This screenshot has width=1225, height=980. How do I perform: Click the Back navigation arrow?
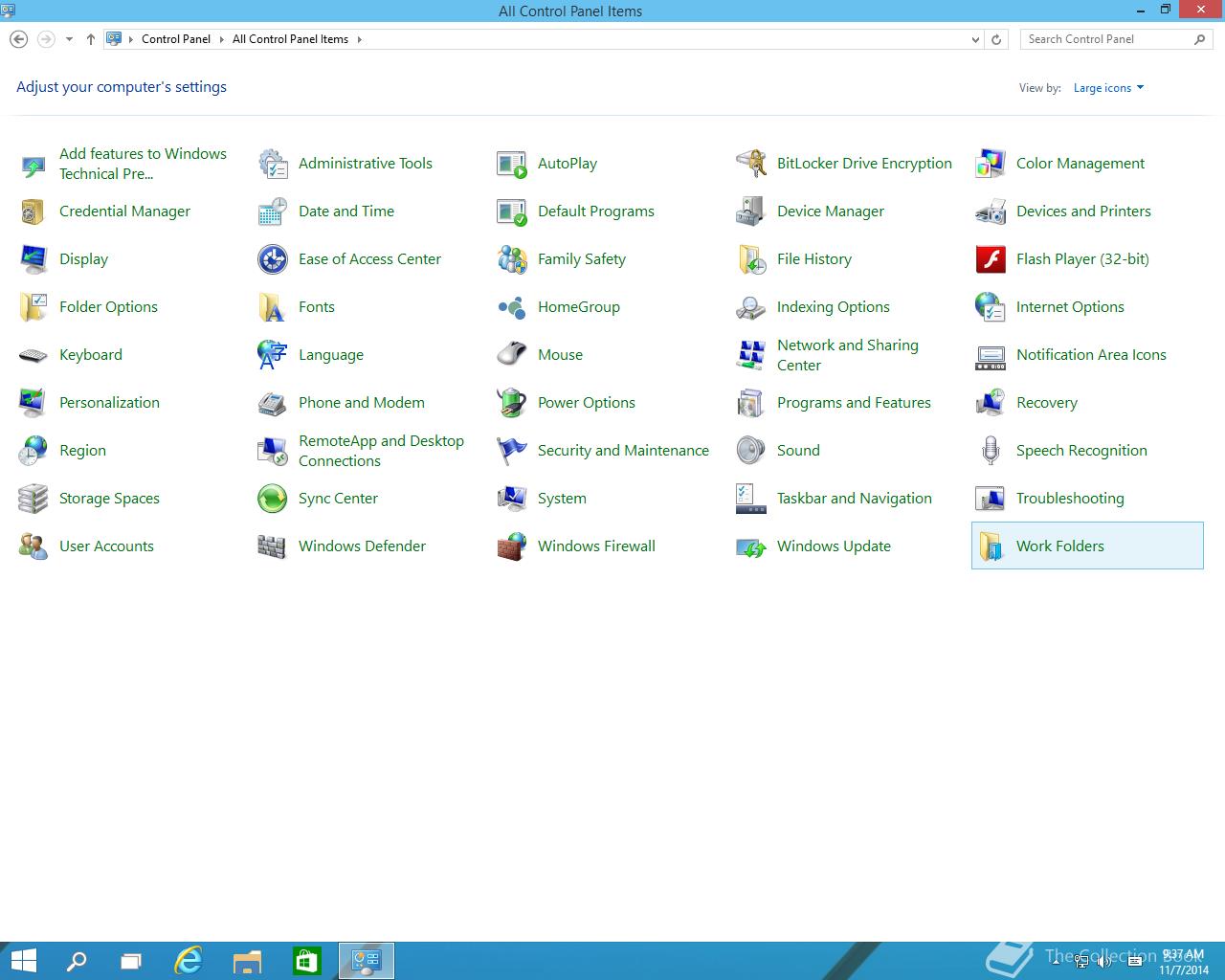click(x=18, y=39)
